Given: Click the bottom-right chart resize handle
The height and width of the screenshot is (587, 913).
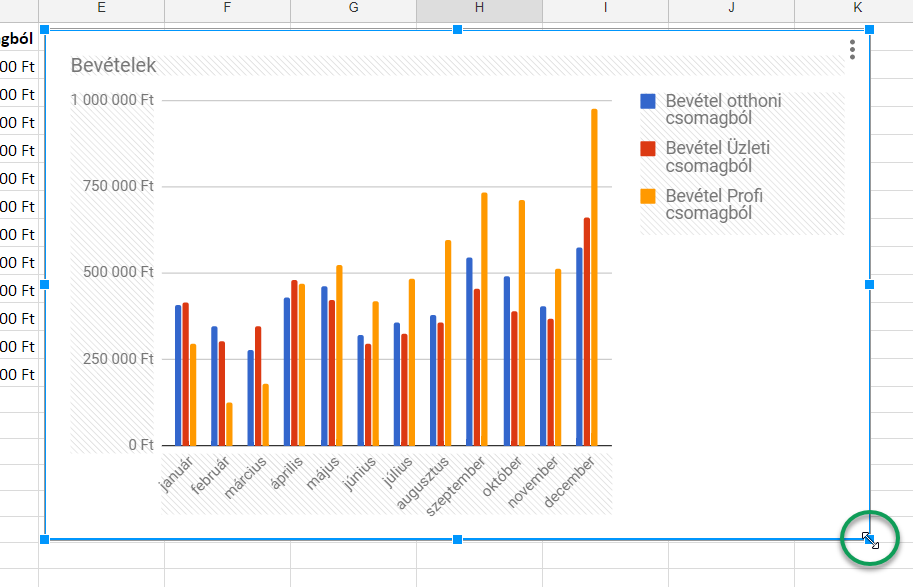Looking at the screenshot, I should point(869,540).
